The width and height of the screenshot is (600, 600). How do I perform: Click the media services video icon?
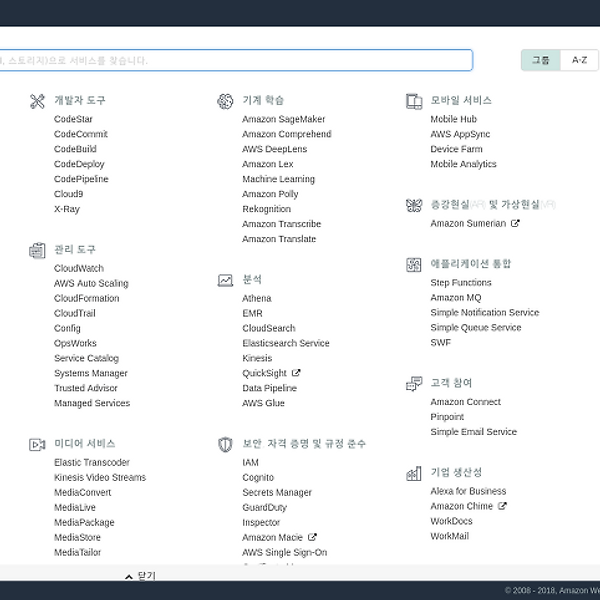[37, 445]
